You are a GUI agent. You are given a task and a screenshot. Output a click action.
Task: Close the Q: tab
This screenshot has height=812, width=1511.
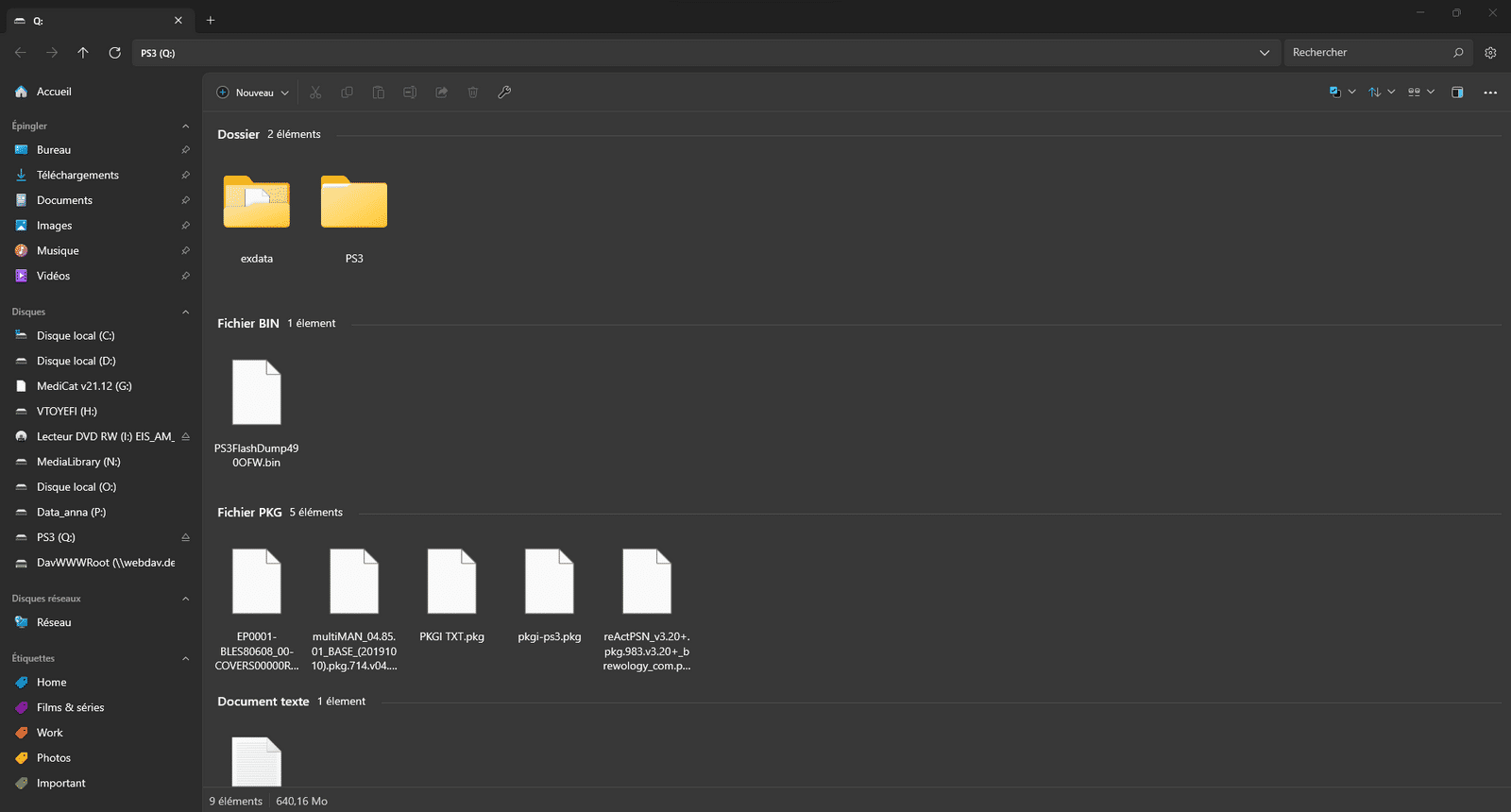[x=178, y=20]
